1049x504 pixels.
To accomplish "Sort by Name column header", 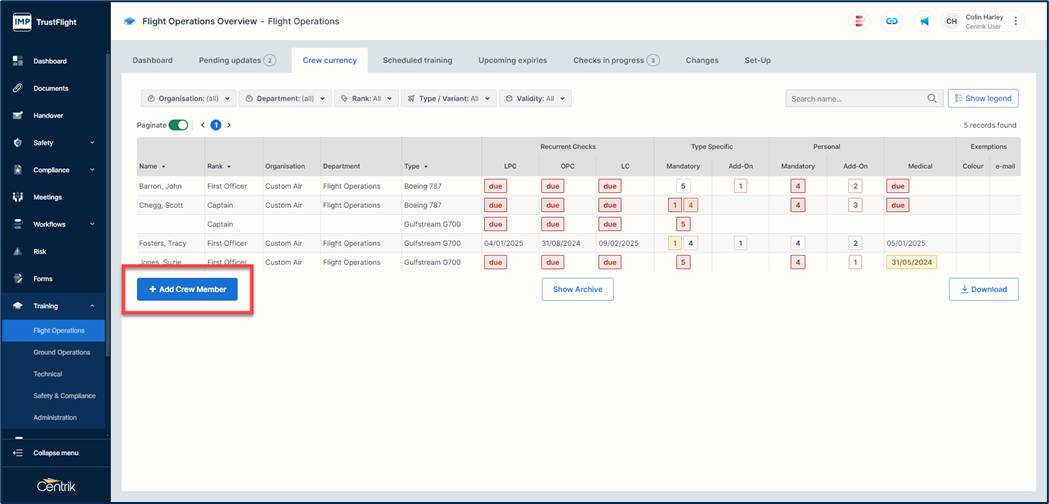I will tap(152, 166).
